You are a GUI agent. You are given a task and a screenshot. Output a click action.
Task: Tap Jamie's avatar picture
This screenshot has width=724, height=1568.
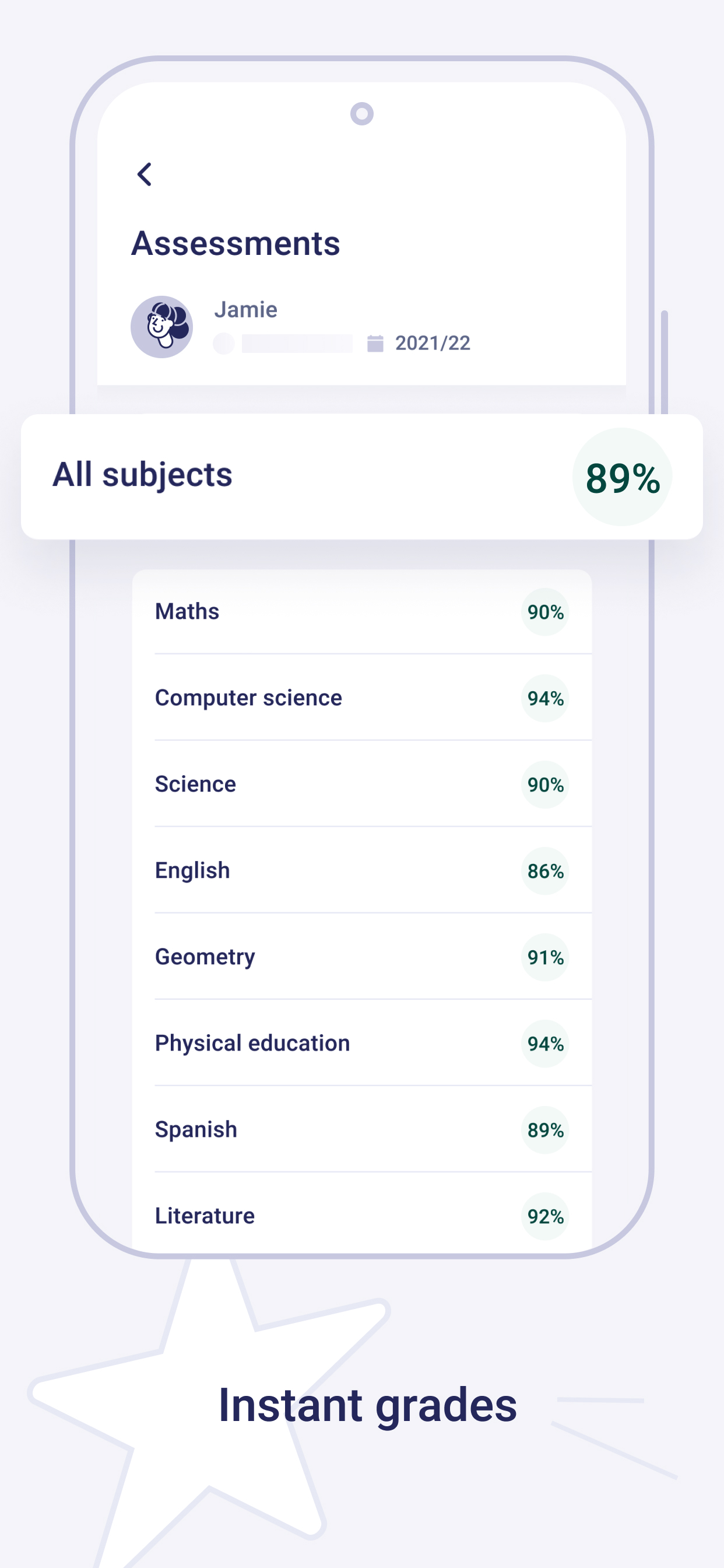click(162, 327)
